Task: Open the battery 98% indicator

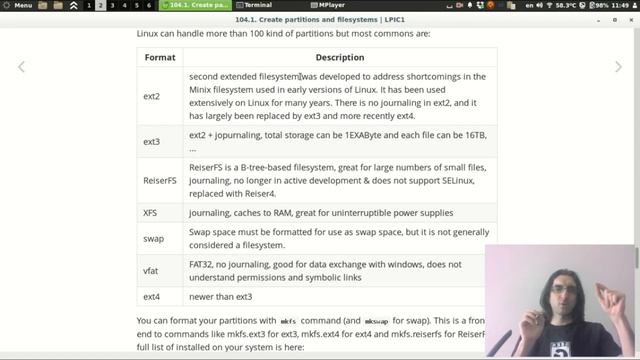Action: pyautogui.click(x=599, y=5)
